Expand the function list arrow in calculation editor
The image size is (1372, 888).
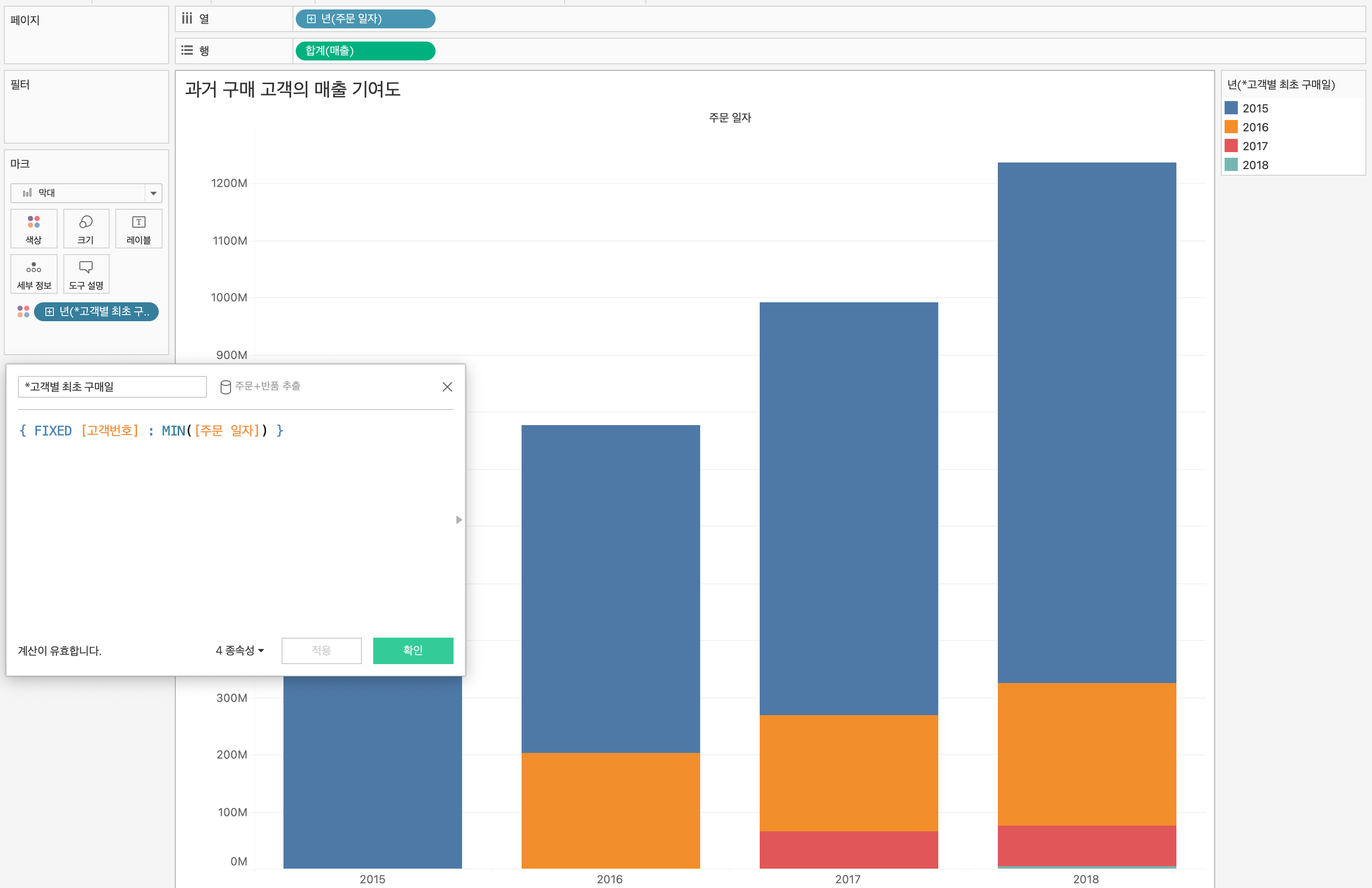pyautogui.click(x=459, y=520)
